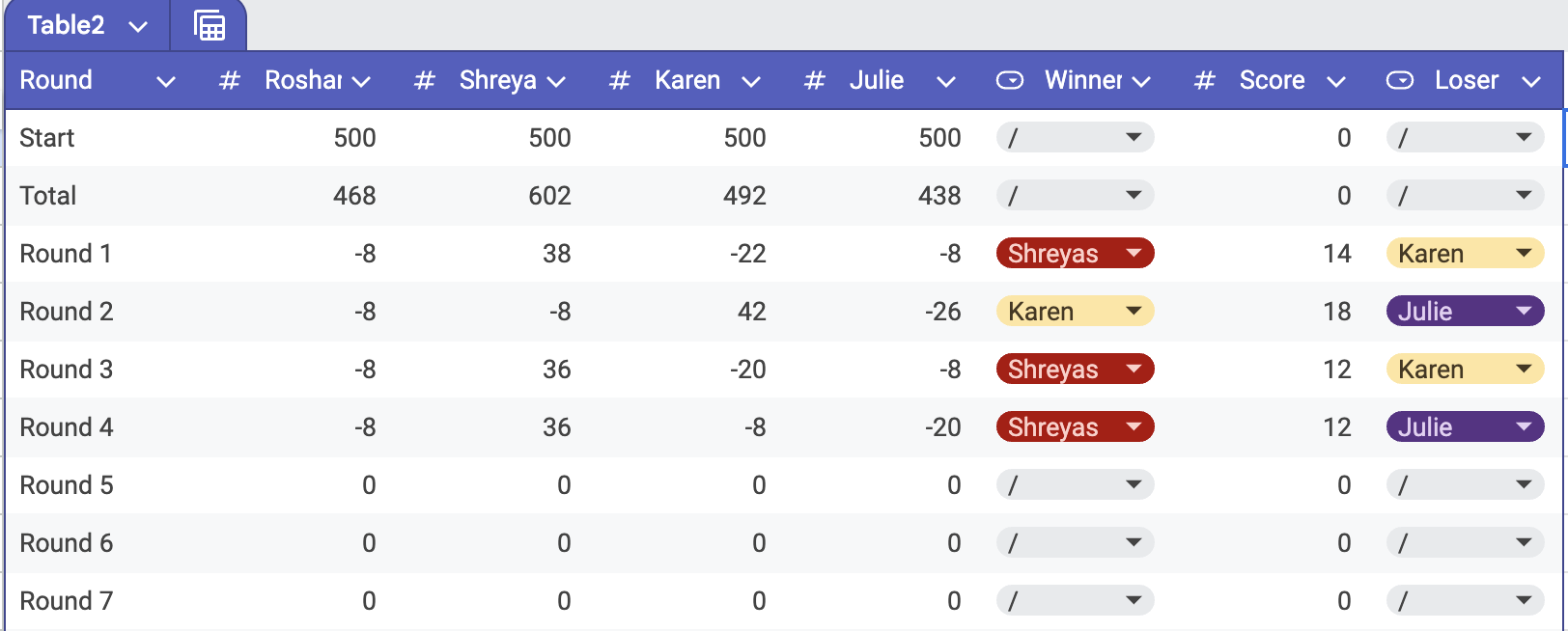Viewport: 1568px width, 631px height.
Task: Click the dropdown type icon for Winner column
Action: pyautogui.click(x=1010, y=81)
